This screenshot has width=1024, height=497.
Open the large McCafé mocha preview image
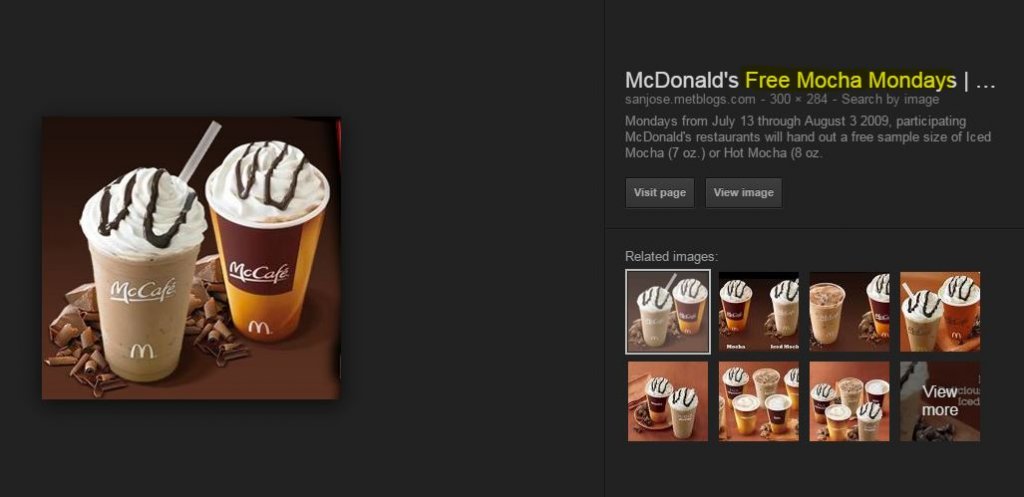coord(191,258)
